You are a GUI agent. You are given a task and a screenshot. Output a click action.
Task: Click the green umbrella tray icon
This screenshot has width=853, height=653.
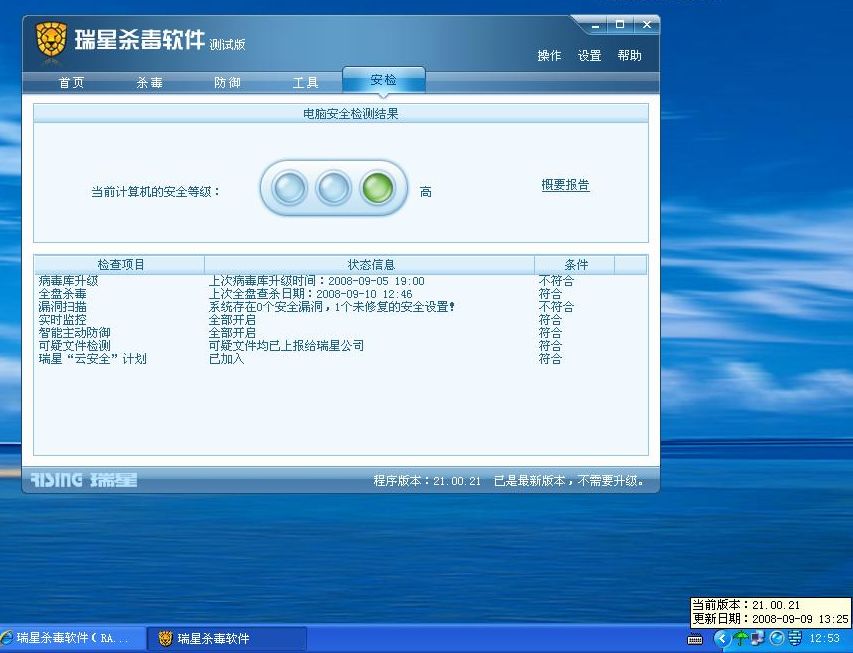740,637
